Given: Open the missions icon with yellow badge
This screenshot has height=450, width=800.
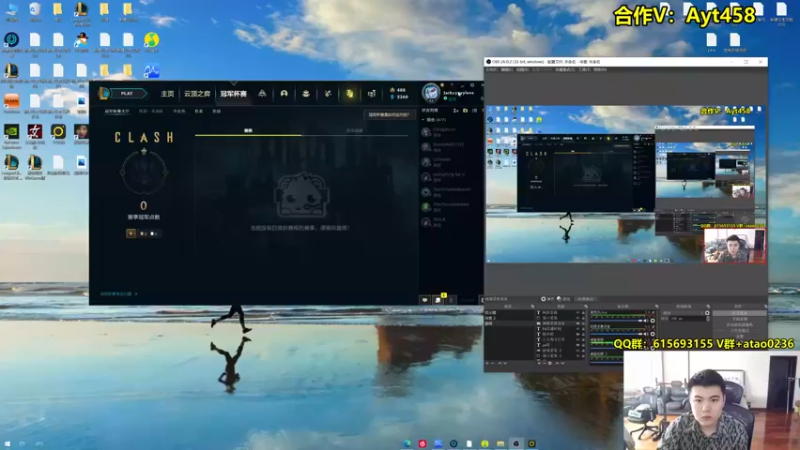Looking at the screenshot, I should [439, 299].
